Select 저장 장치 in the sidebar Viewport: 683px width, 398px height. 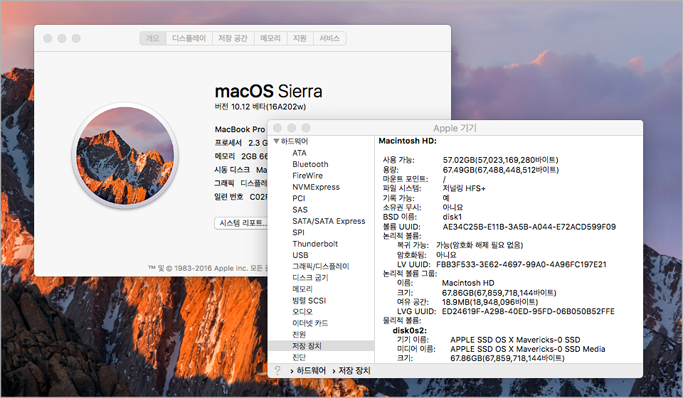tap(321, 346)
